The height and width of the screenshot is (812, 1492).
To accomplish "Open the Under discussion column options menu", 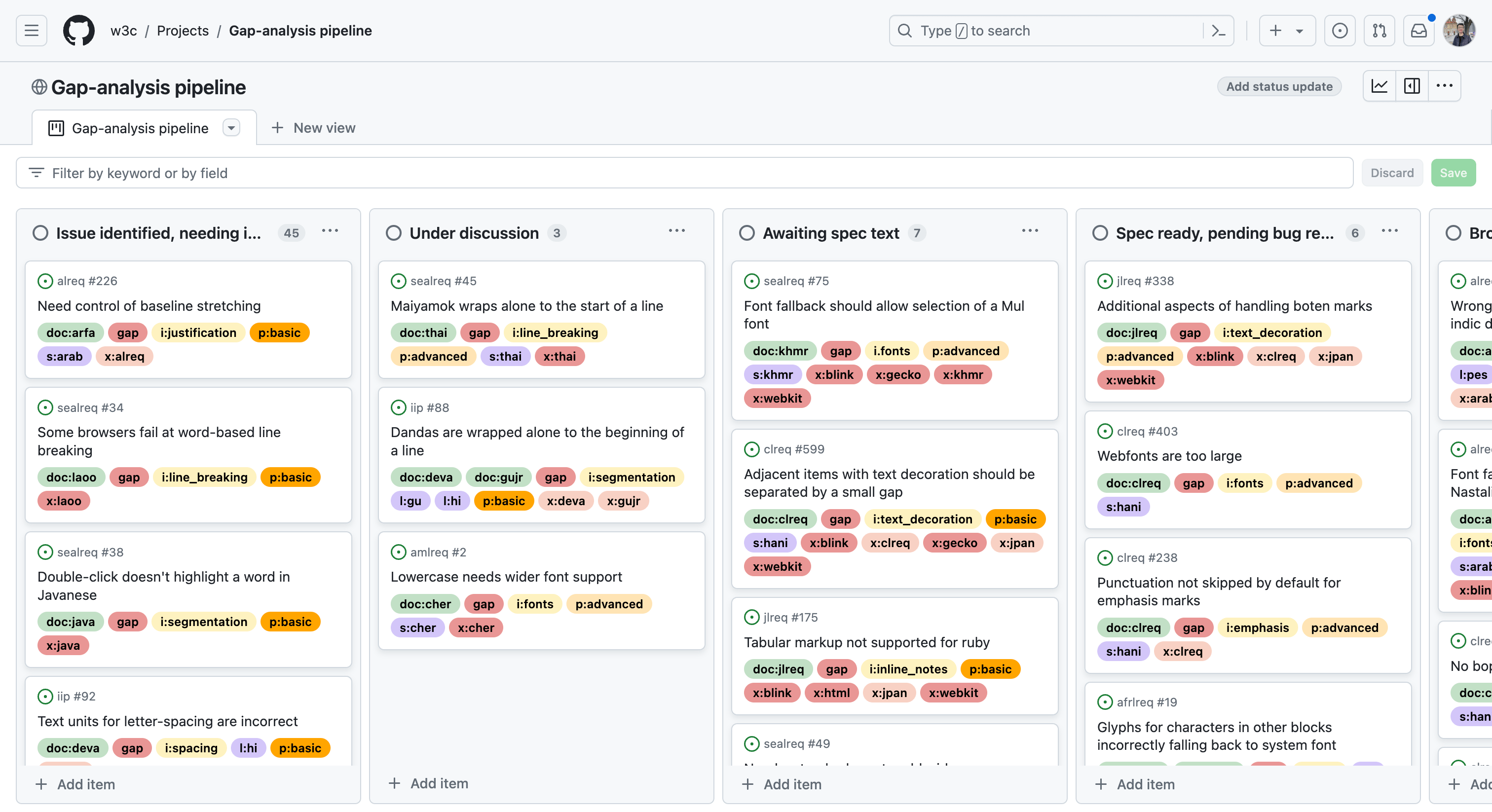I will point(676,231).
